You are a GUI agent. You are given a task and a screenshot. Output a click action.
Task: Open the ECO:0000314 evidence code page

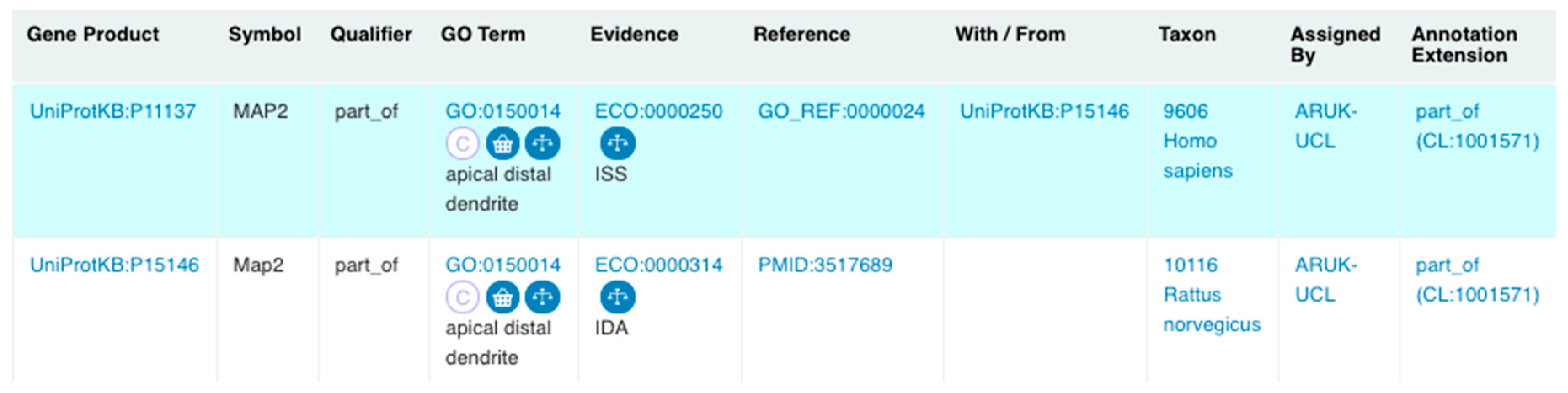pyautogui.click(x=658, y=265)
